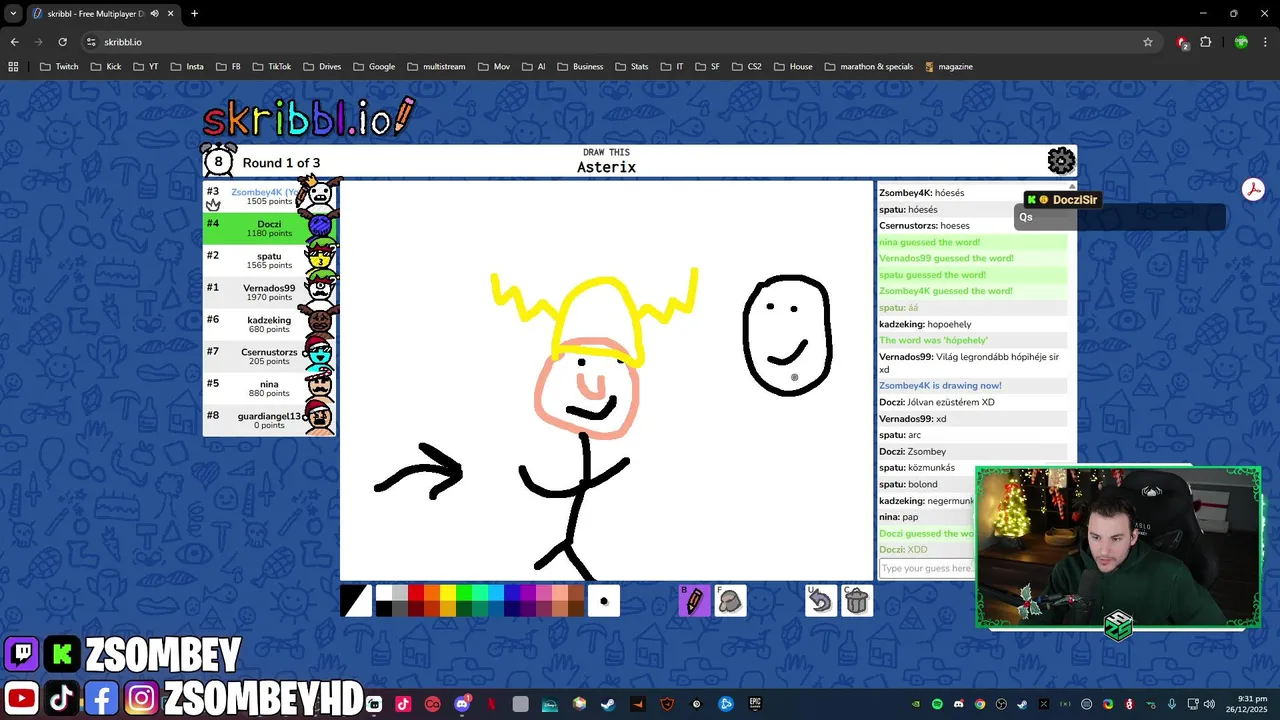Select player nina in the list
The width and height of the screenshot is (1280, 720).
click(x=270, y=388)
